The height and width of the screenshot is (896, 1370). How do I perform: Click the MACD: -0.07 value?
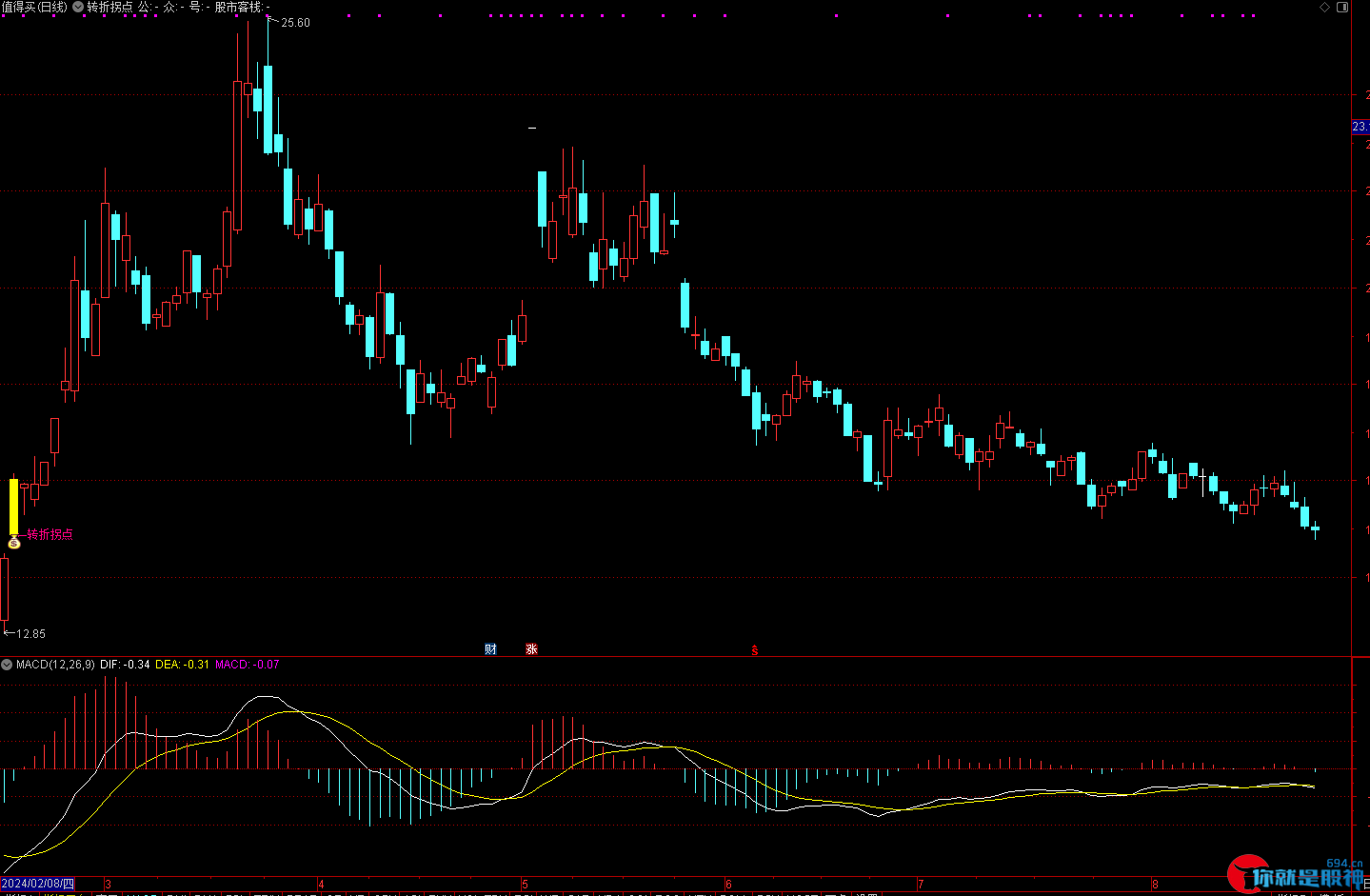coord(247,665)
